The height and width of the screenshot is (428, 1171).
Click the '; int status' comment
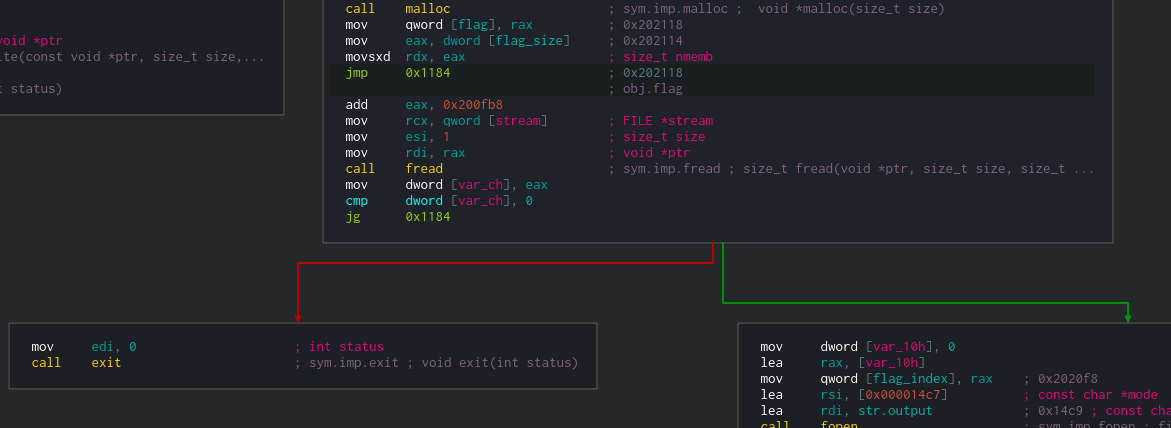tap(339, 347)
